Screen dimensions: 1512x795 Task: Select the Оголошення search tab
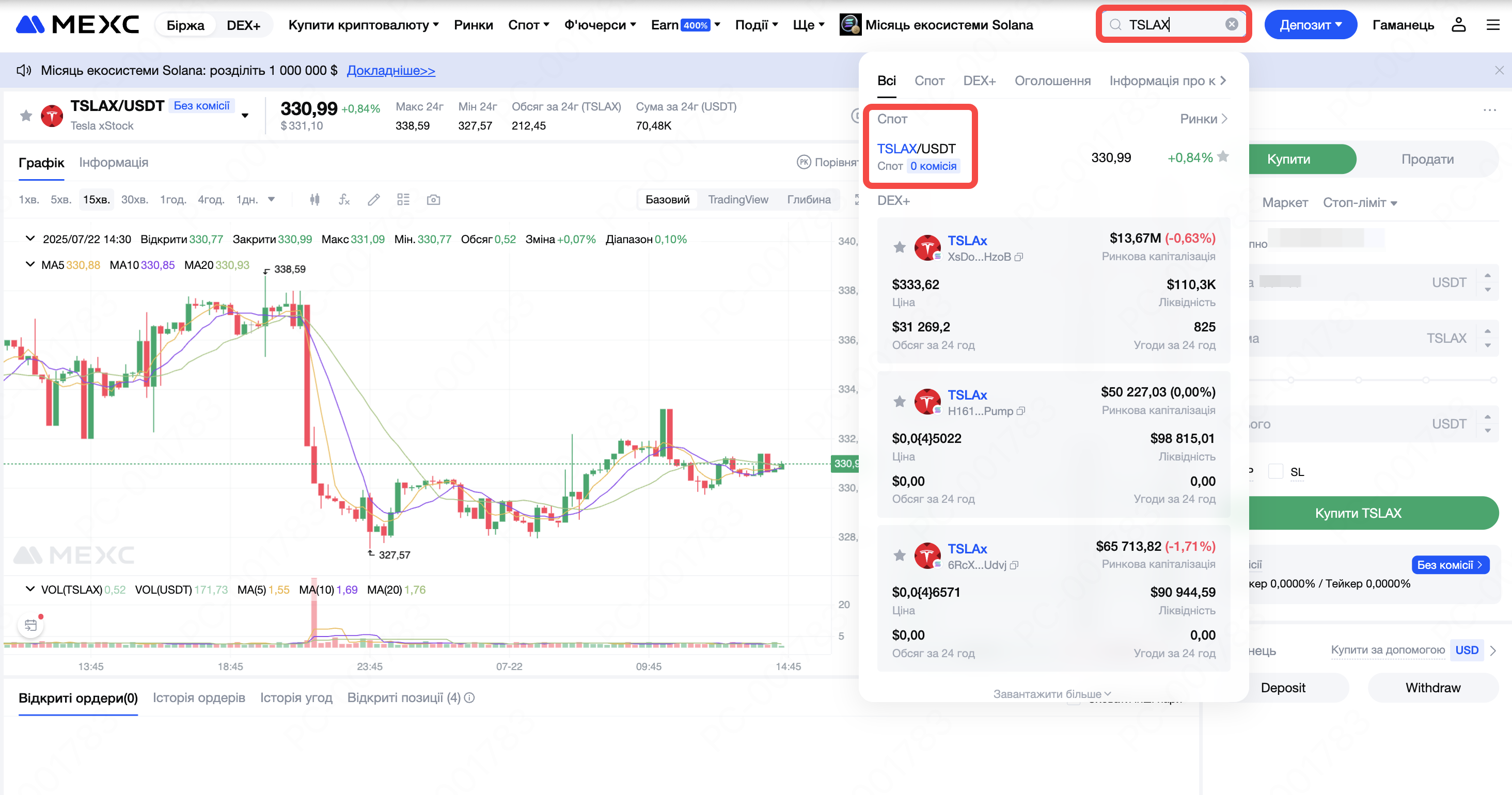click(1052, 81)
